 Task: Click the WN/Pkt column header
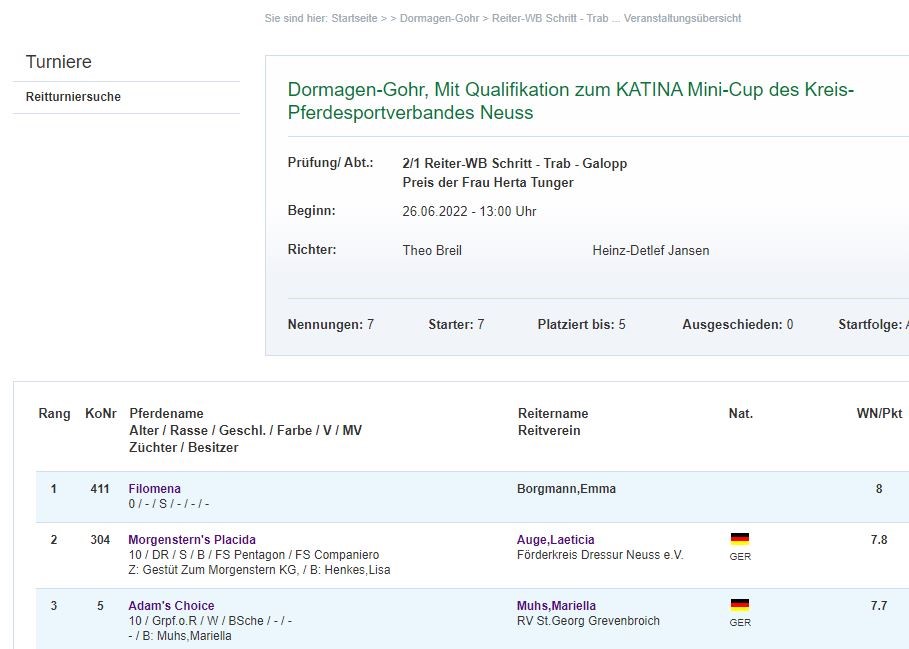point(879,413)
